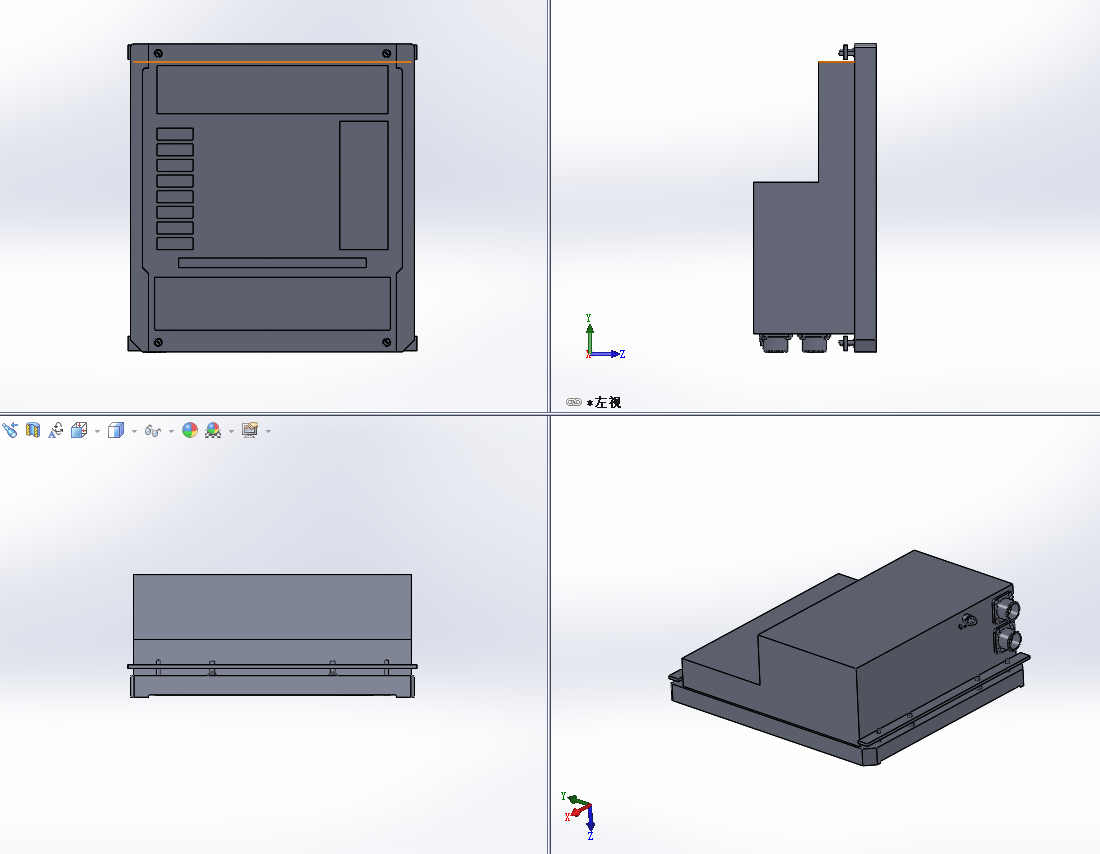This screenshot has height=854, width=1100.
Task: Click the Edit Appearance color ball
Action: tap(190, 430)
